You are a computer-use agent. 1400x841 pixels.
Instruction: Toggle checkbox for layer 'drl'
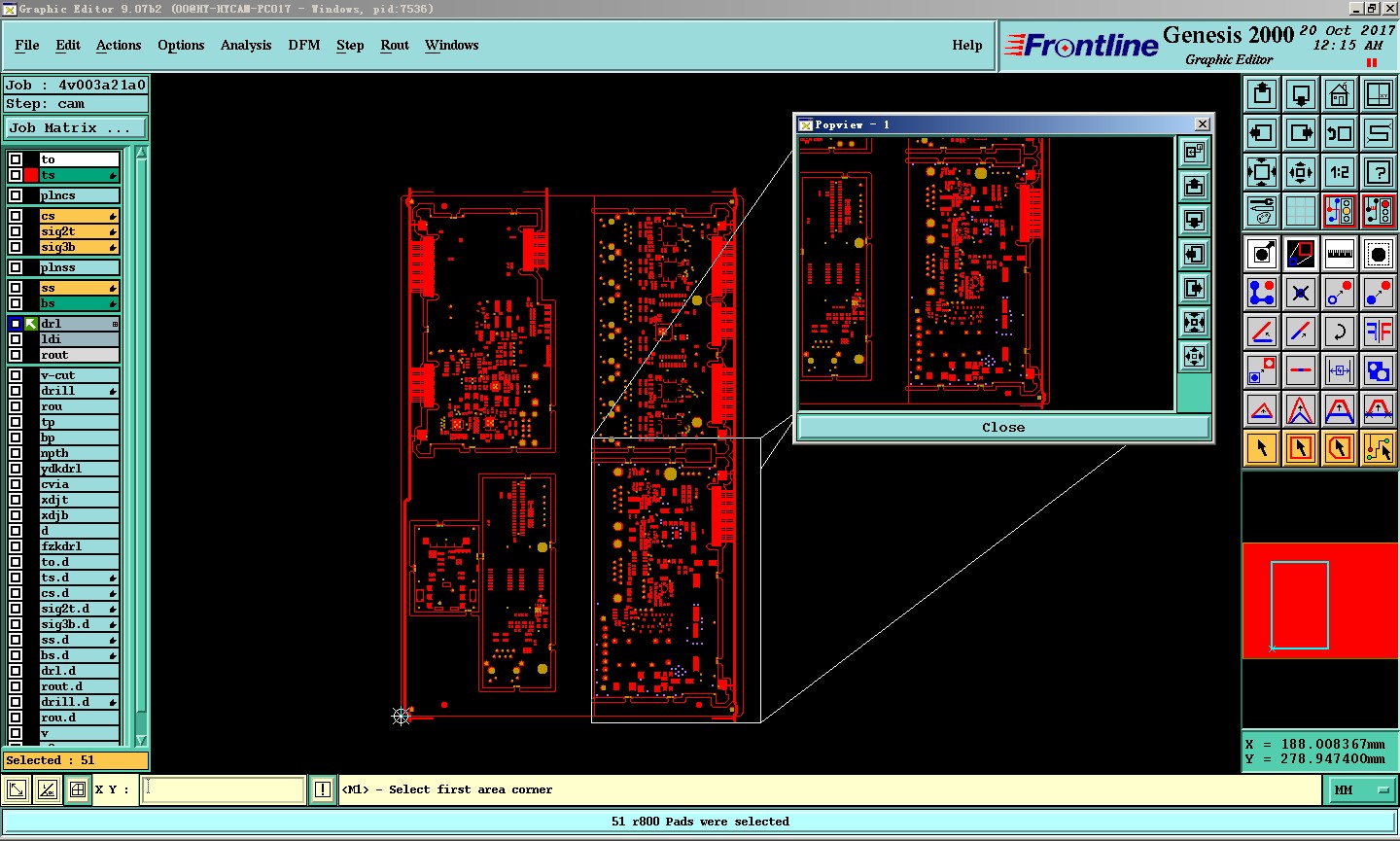[16, 324]
